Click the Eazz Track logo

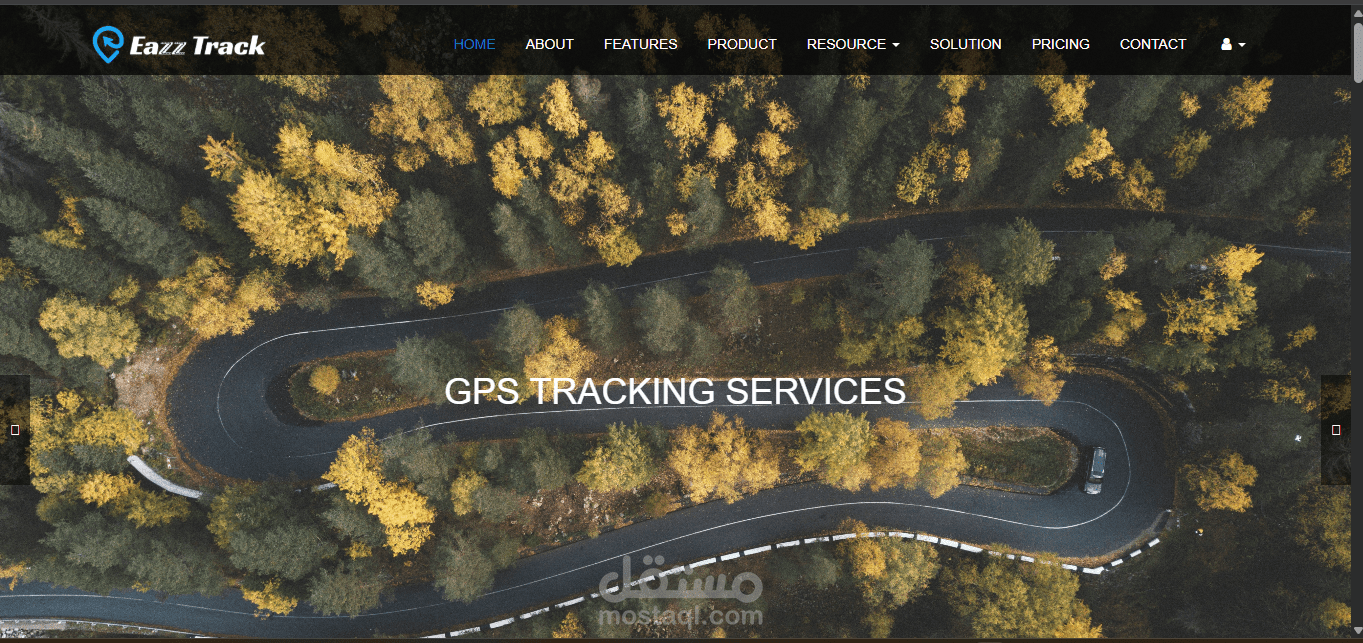(x=179, y=44)
